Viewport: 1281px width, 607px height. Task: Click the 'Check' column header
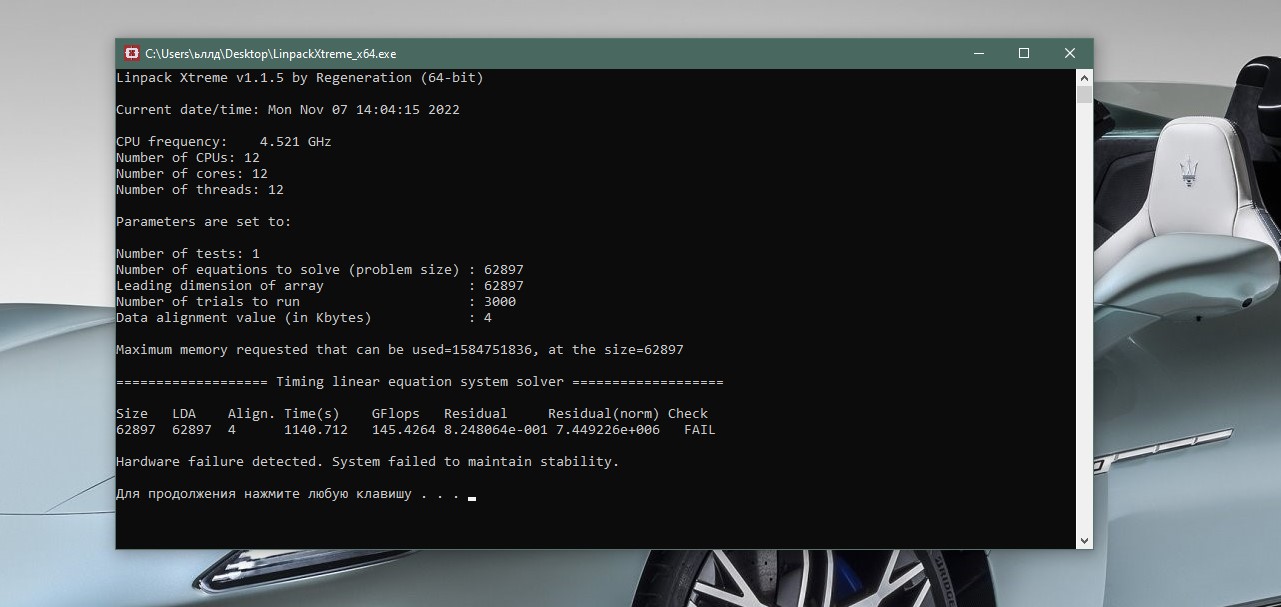(x=688, y=414)
